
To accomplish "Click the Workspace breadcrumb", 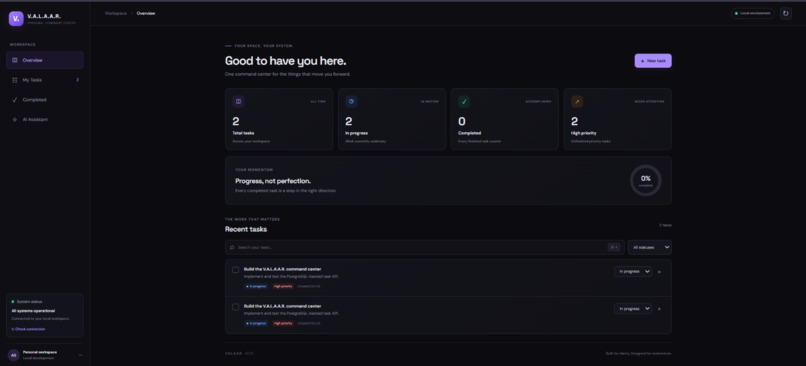I will (116, 13).
